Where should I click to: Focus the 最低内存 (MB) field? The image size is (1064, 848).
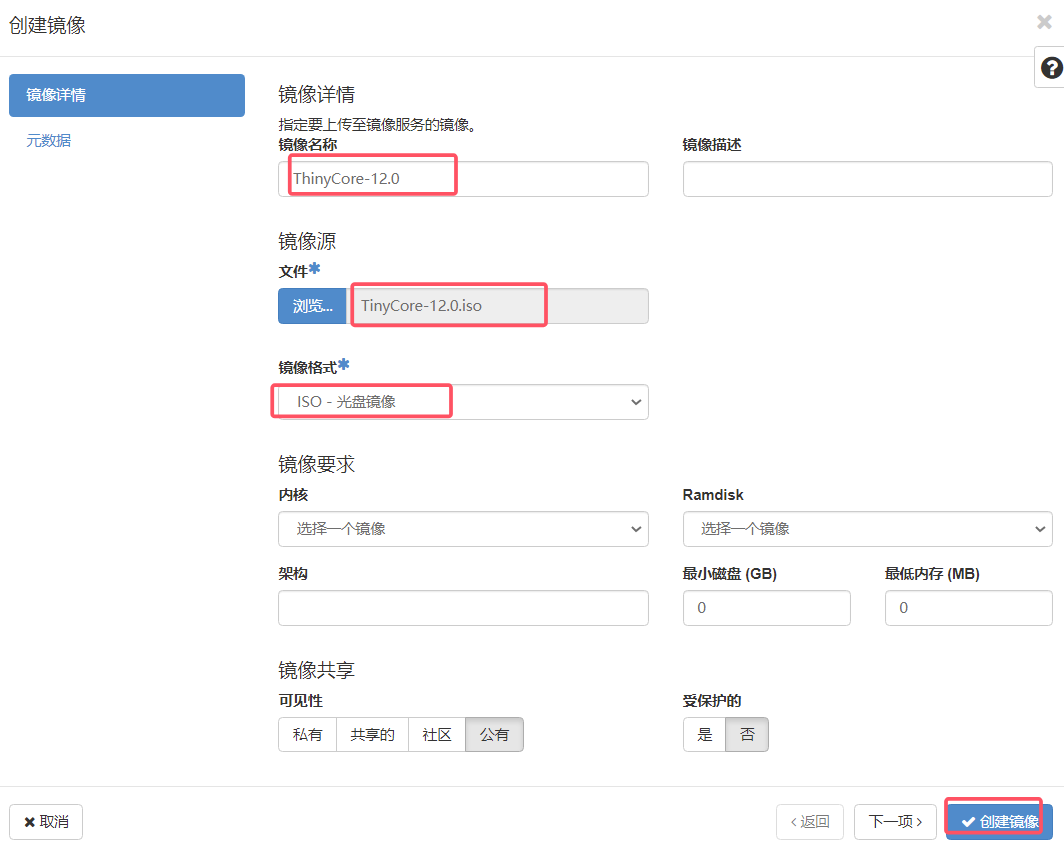click(x=969, y=608)
